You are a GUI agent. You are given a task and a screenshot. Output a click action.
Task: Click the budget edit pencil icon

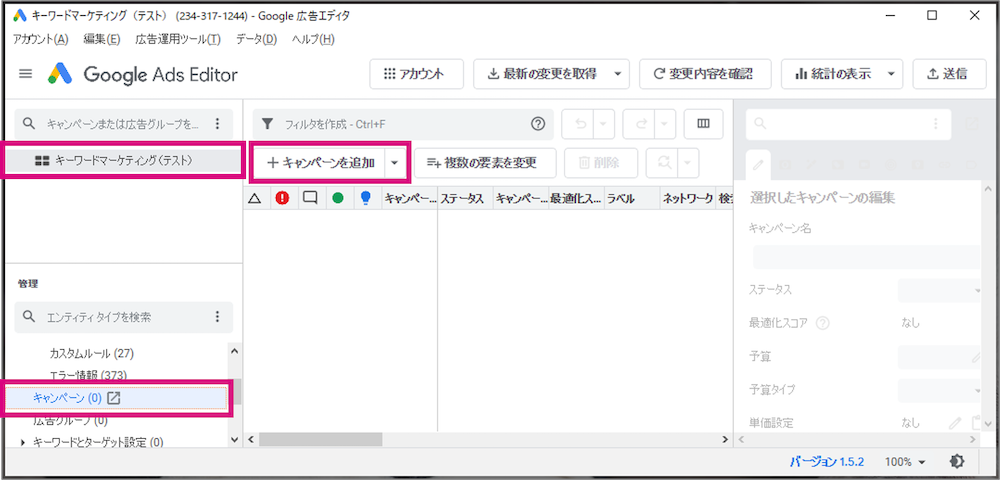pyautogui.click(x=976, y=358)
